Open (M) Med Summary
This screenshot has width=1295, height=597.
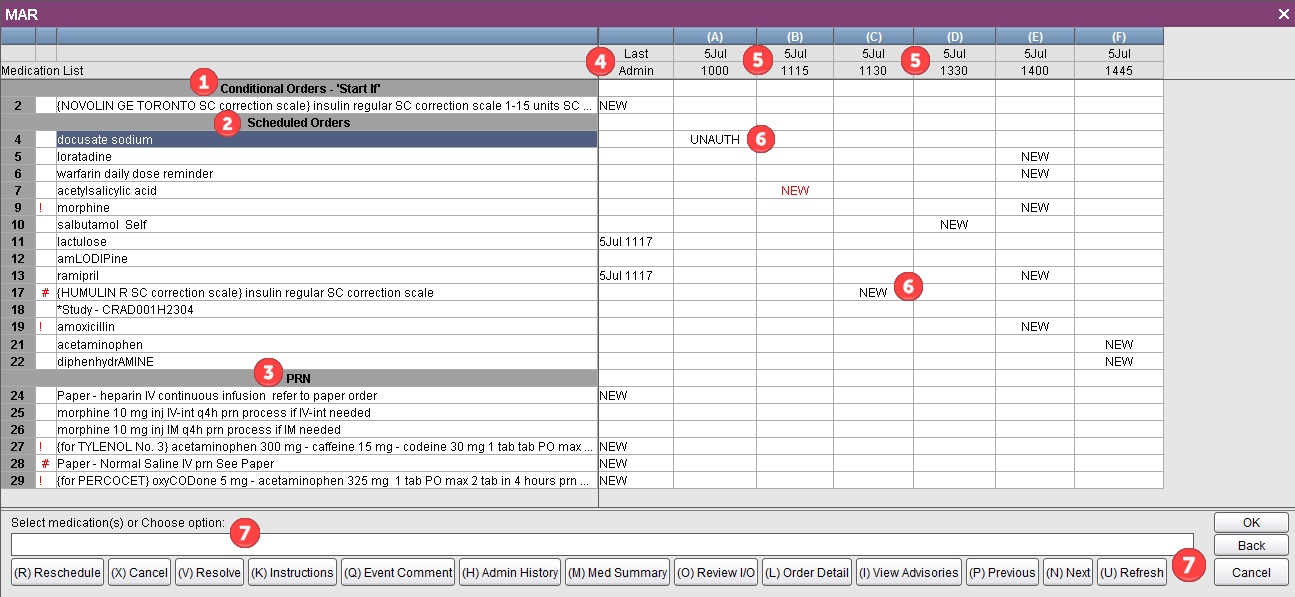617,573
